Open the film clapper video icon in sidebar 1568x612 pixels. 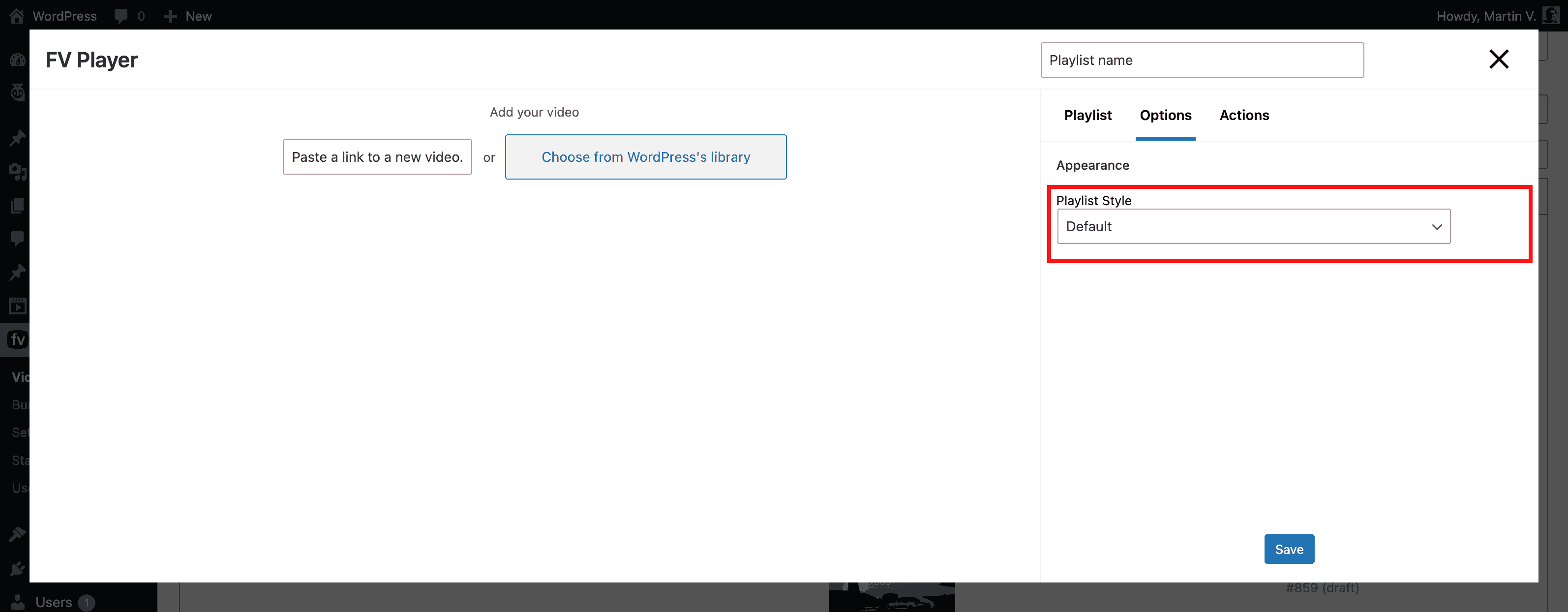pos(18,306)
